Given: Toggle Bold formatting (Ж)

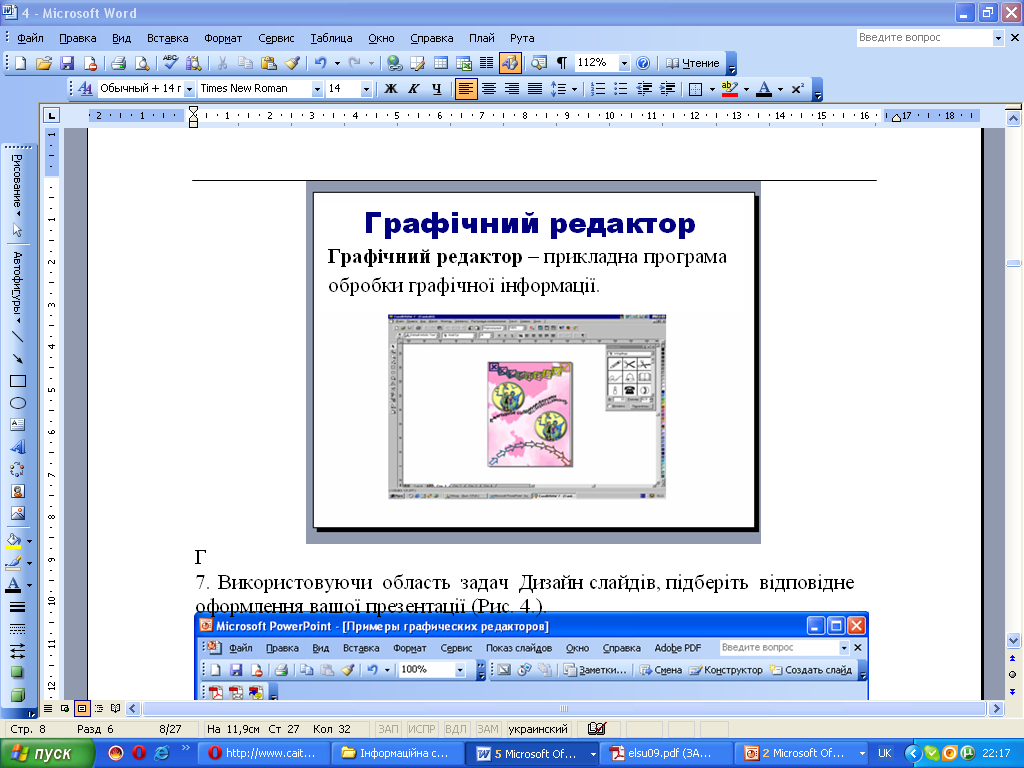Looking at the screenshot, I should click(391, 89).
